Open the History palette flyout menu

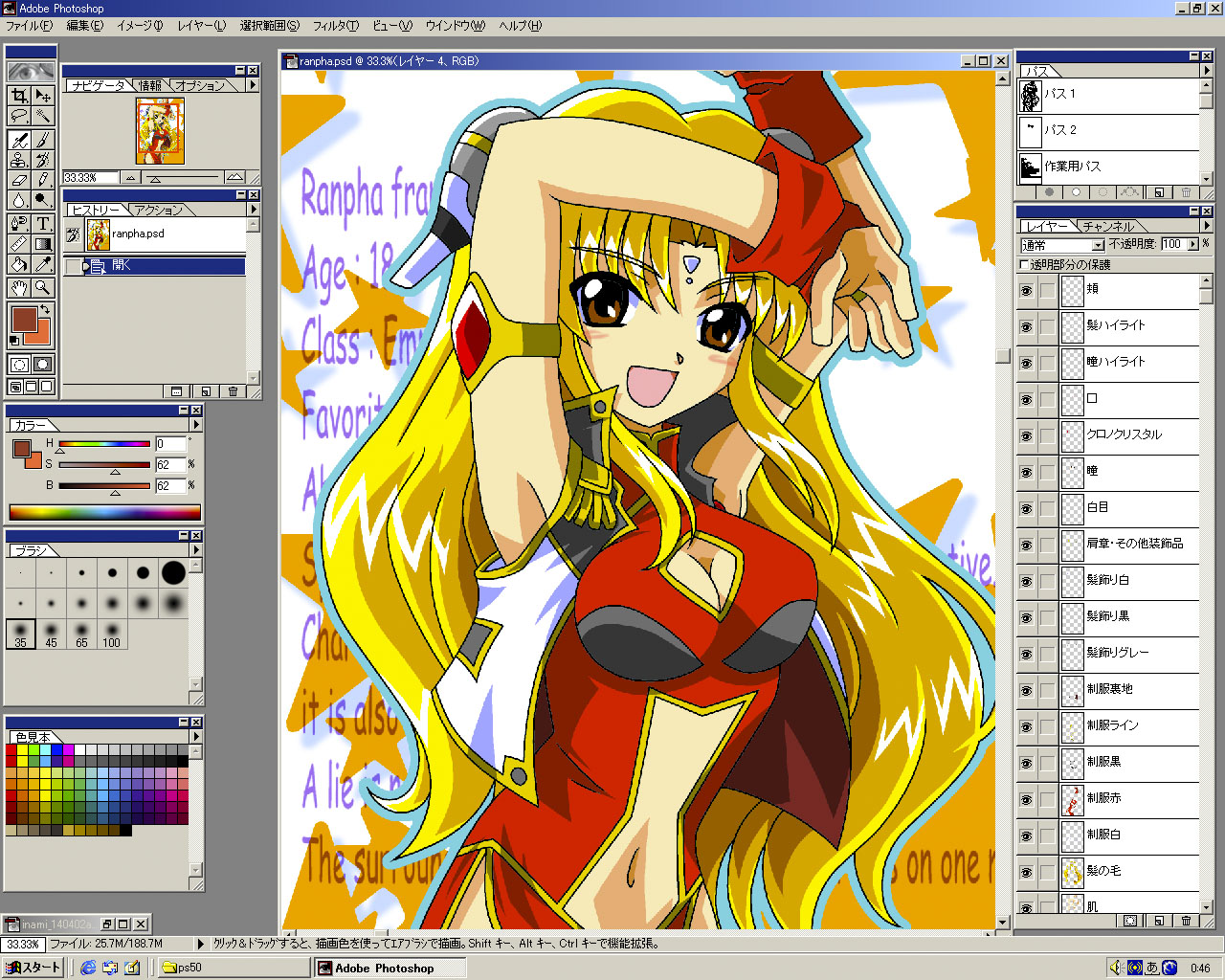(253, 210)
